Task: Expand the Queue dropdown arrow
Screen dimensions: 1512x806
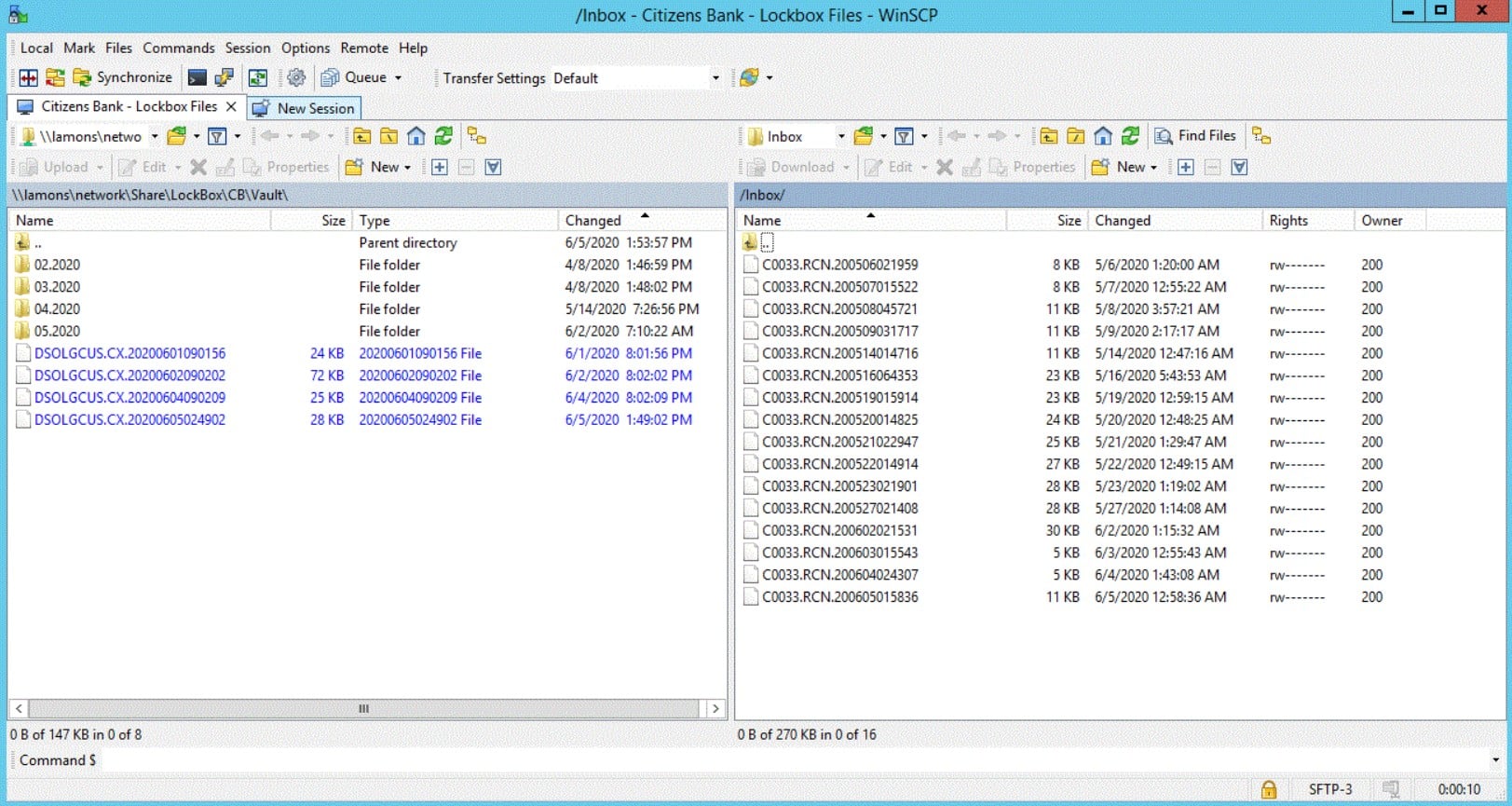Action: tap(398, 78)
